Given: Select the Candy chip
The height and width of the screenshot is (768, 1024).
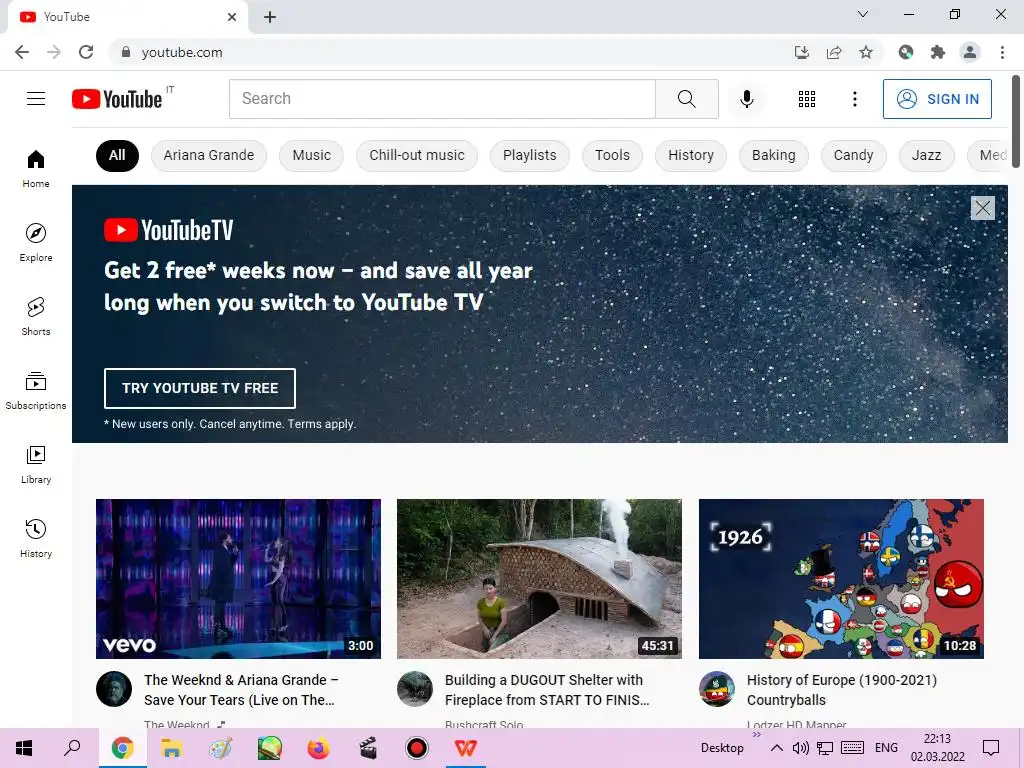Looking at the screenshot, I should [x=854, y=155].
